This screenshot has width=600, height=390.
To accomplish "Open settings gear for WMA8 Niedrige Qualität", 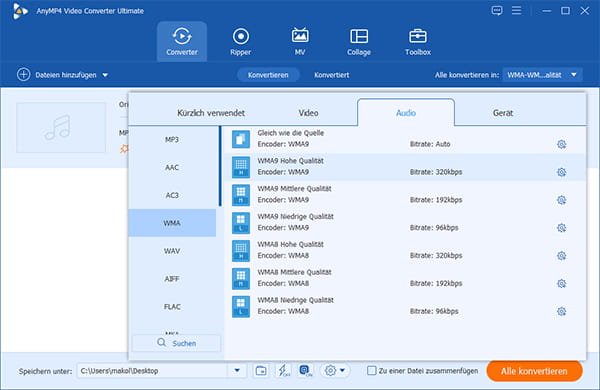I will tap(561, 312).
